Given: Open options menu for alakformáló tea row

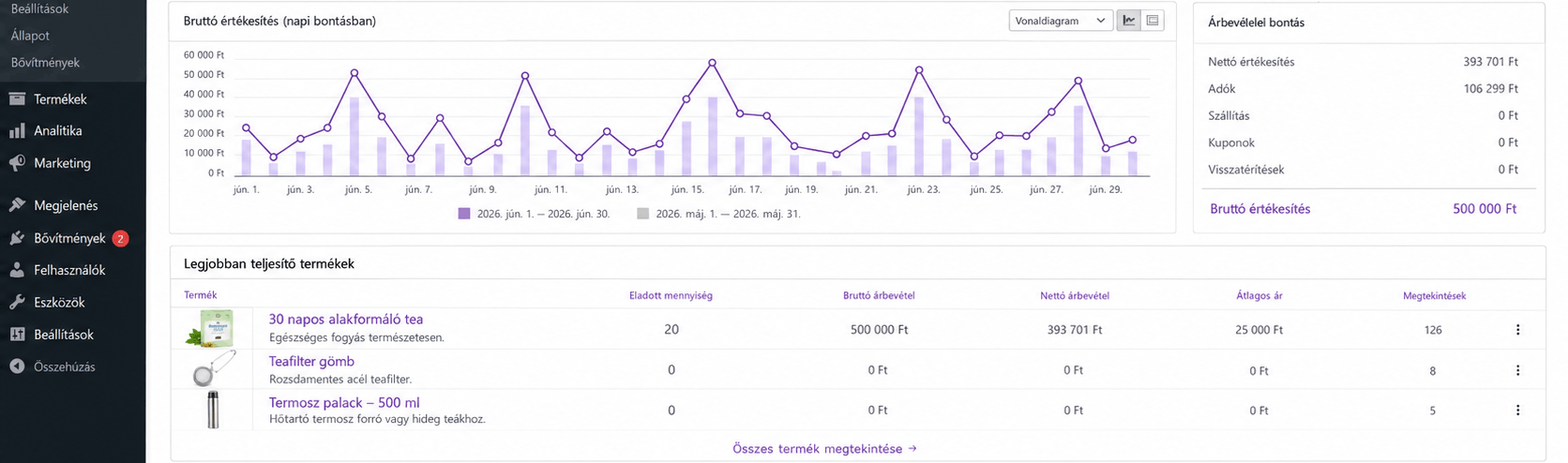Looking at the screenshot, I should (1517, 330).
